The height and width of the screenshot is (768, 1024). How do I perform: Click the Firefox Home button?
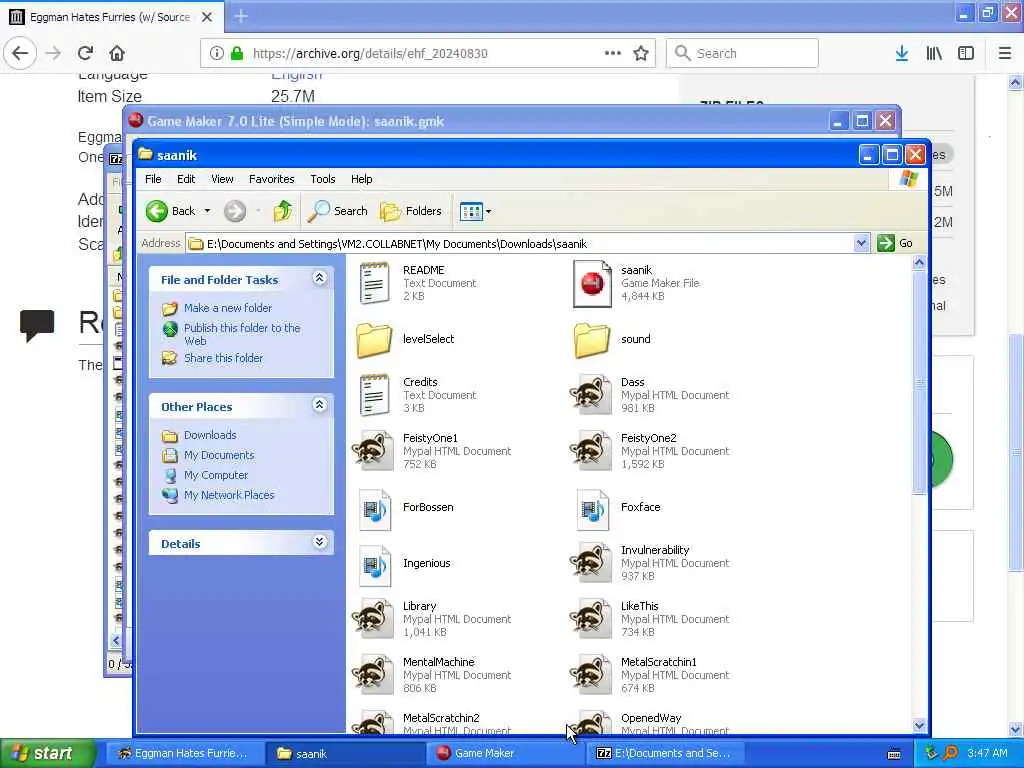(x=117, y=53)
